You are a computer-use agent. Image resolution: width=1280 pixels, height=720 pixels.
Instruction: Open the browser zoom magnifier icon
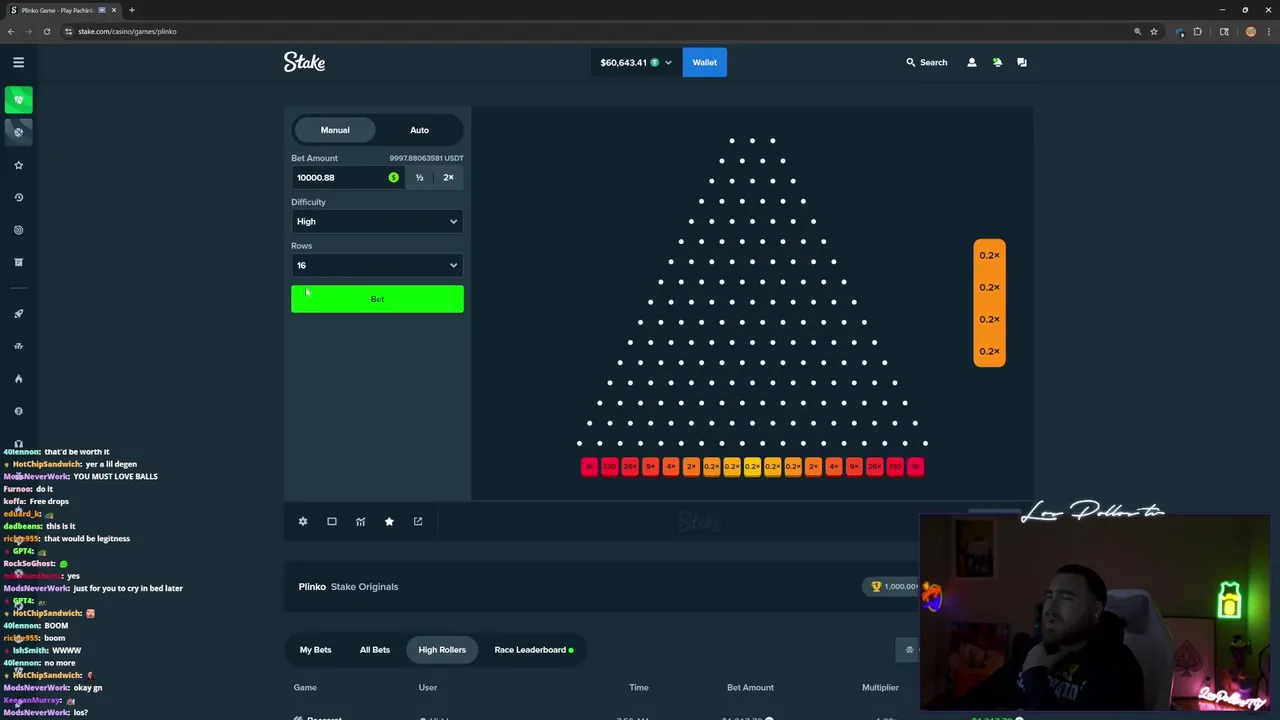(x=1137, y=31)
